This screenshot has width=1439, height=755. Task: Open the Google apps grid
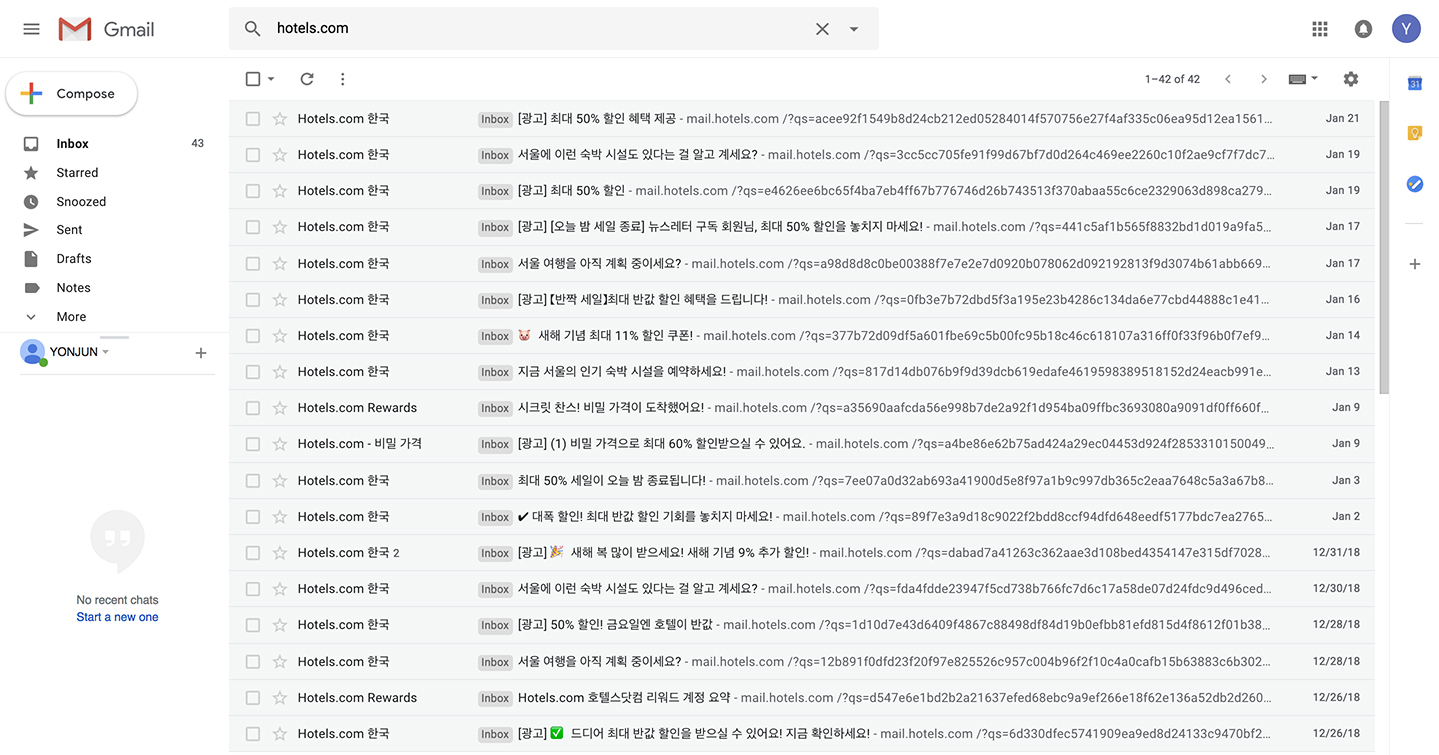coord(1320,29)
